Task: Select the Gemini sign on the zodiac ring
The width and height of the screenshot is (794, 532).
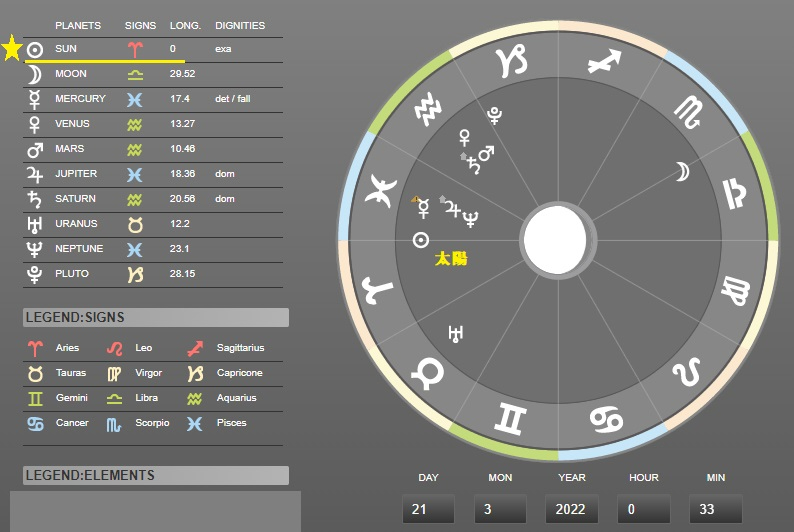Action: pyautogui.click(x=510, y=419)
